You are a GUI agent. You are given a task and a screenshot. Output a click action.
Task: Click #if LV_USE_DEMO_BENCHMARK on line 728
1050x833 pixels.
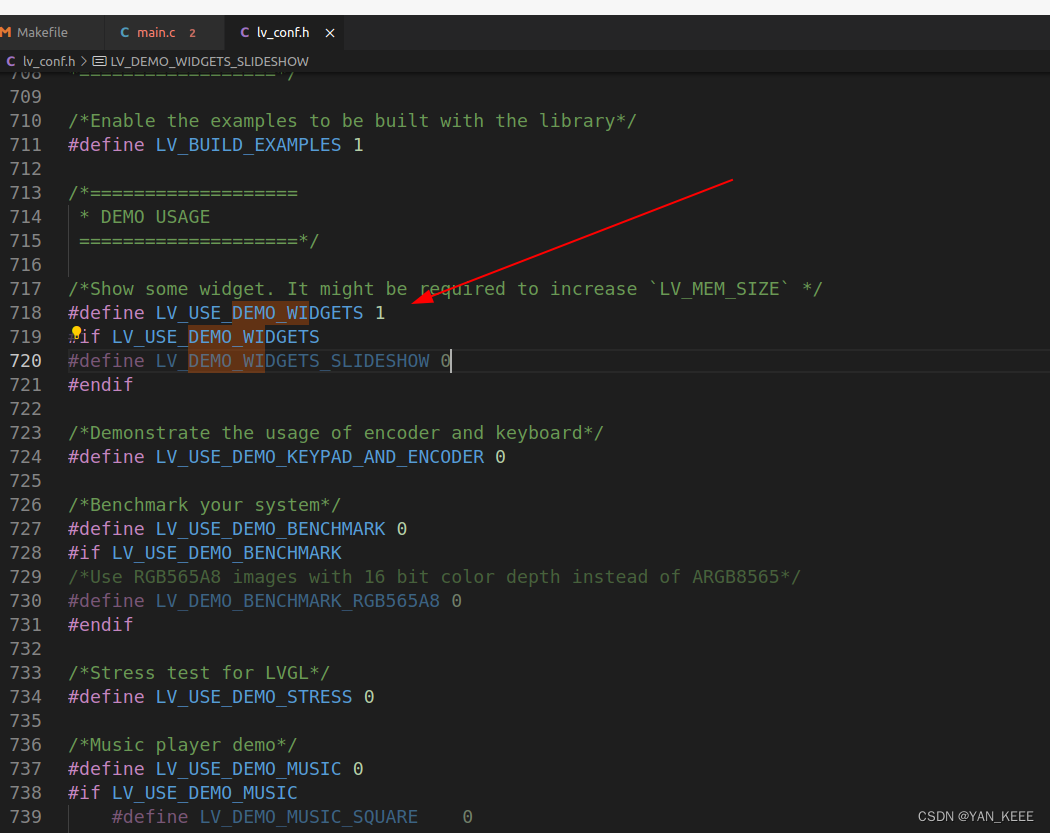click(205, 553)
